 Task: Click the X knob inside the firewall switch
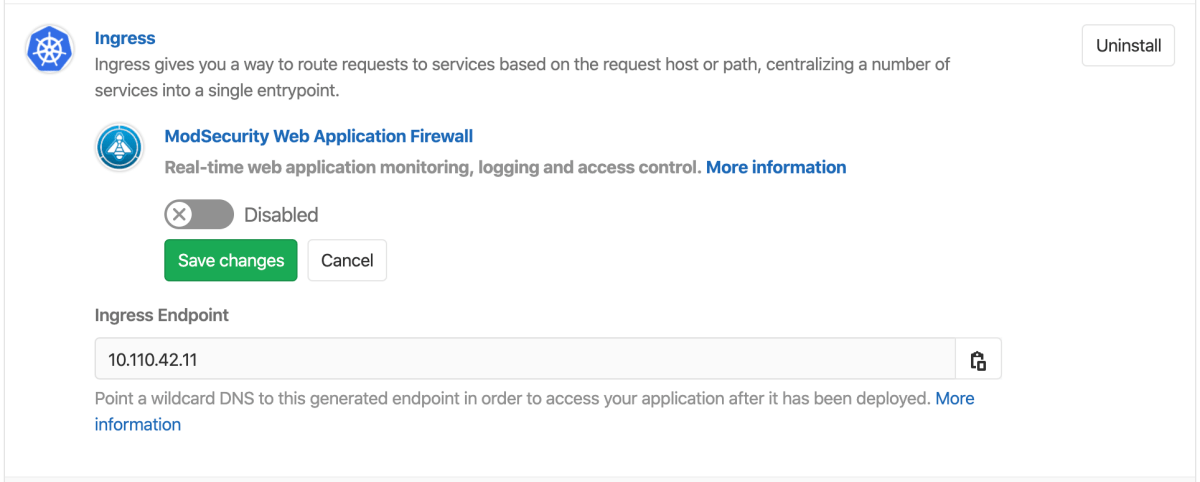click(180, 215)
